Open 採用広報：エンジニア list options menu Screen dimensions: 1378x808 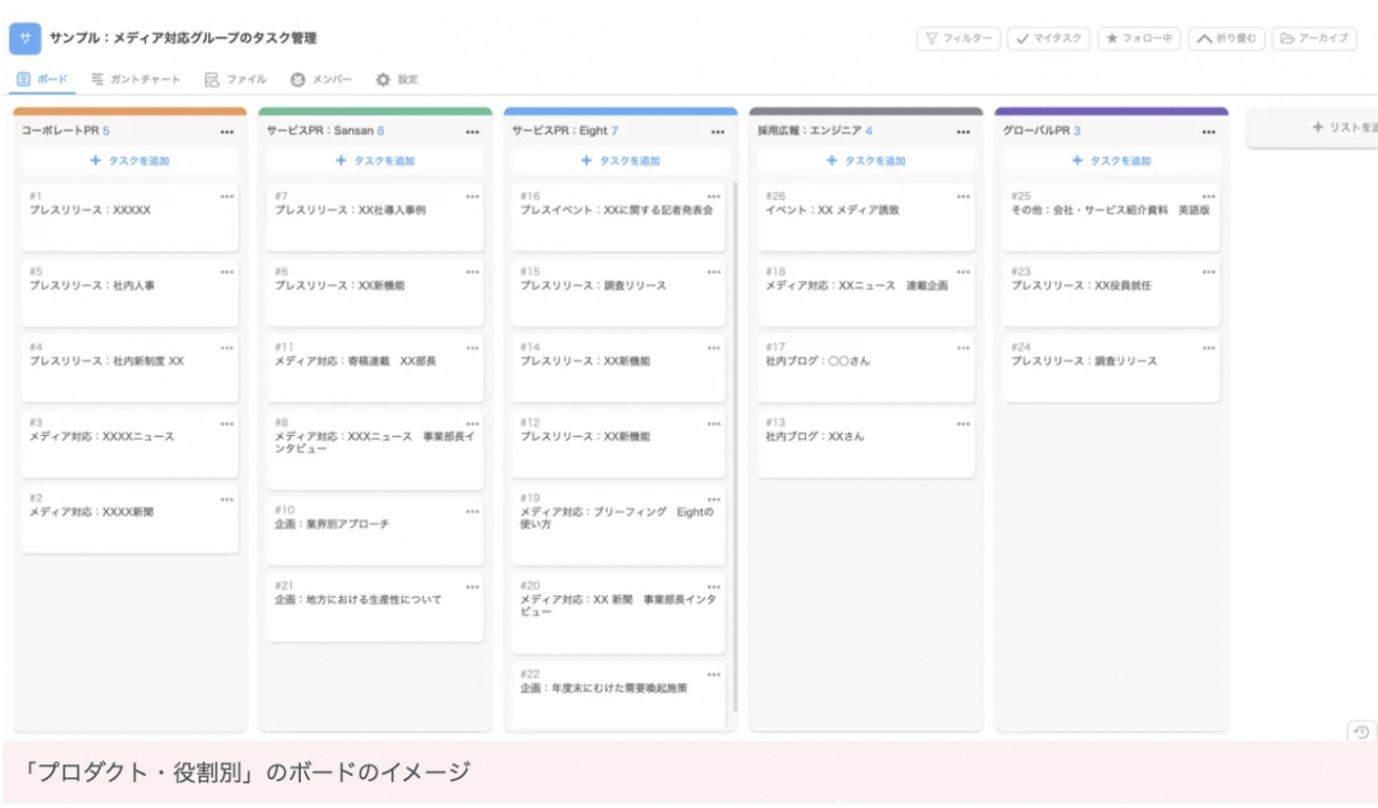point(963,131)
